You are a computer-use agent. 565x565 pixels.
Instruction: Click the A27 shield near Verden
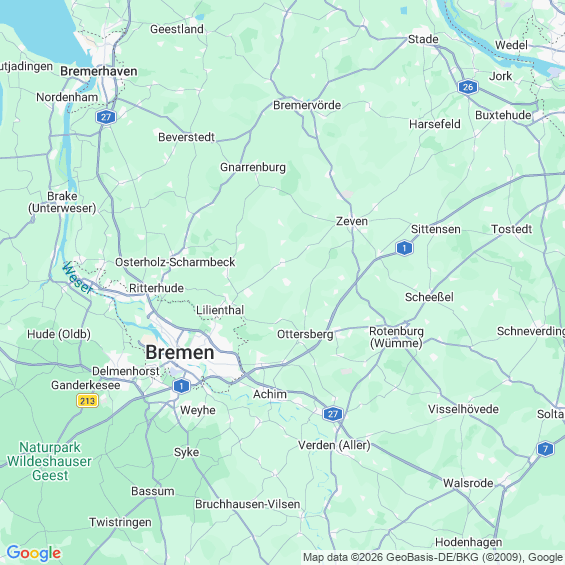pos(332,414)
